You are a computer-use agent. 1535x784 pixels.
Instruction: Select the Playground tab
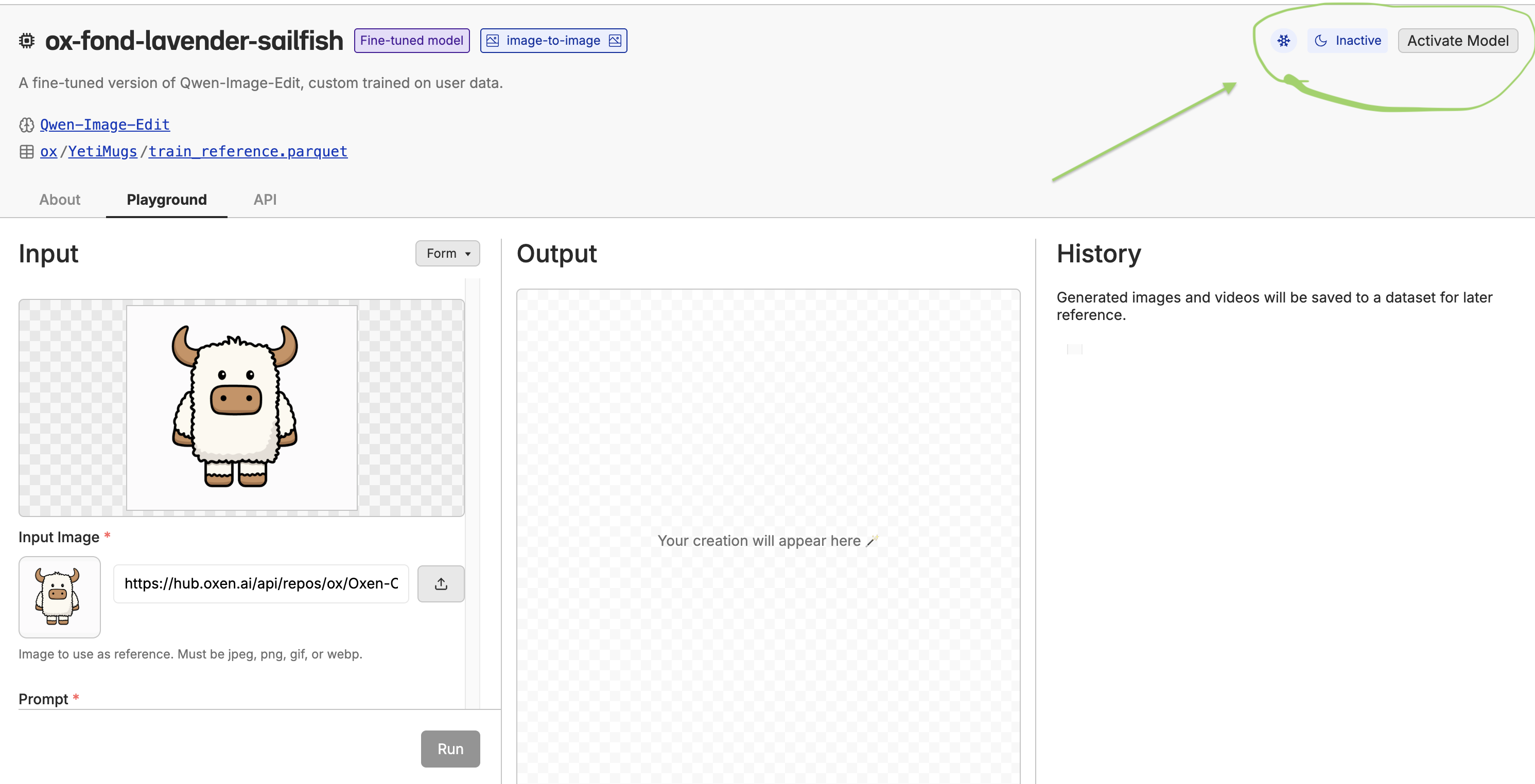[x=166, y=200]
